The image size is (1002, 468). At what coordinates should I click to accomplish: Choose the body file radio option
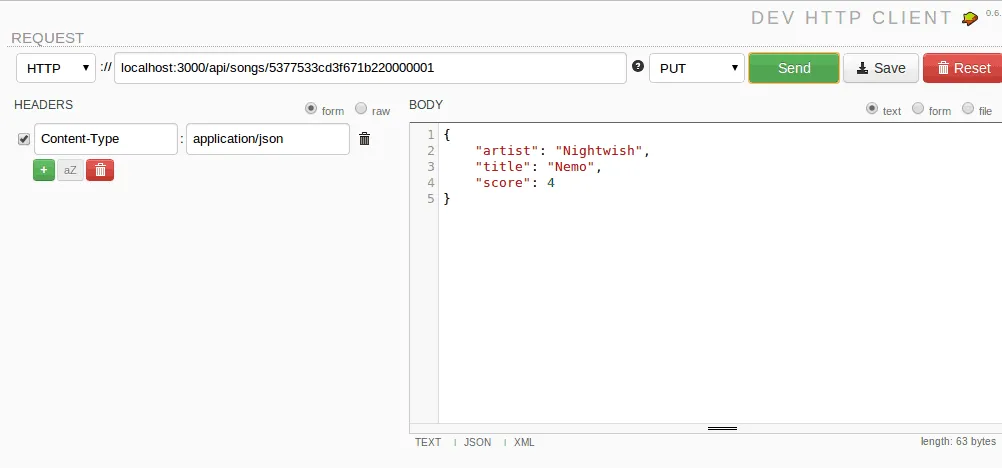(967, 109)
